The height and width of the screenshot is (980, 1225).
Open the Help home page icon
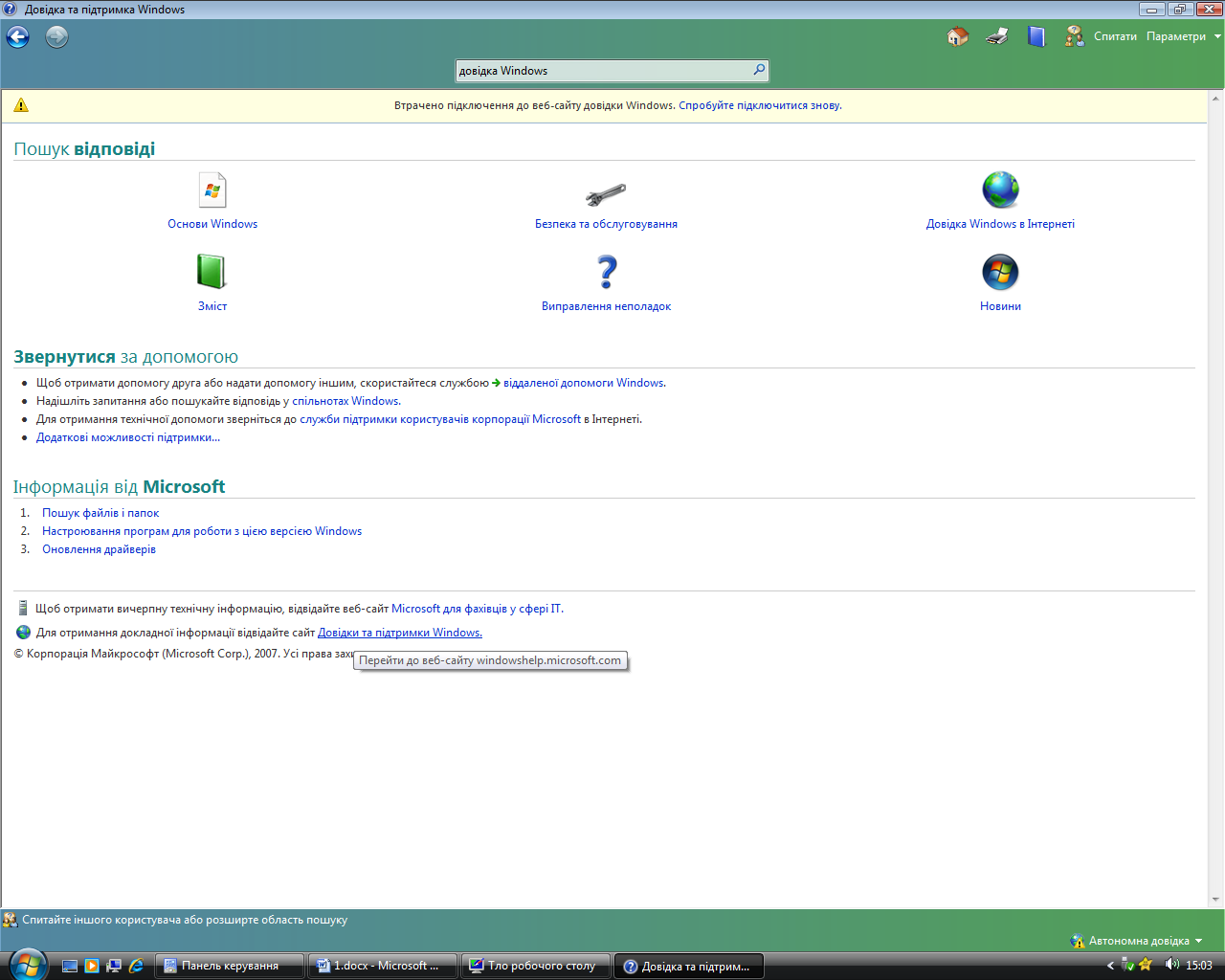point(957,36)
